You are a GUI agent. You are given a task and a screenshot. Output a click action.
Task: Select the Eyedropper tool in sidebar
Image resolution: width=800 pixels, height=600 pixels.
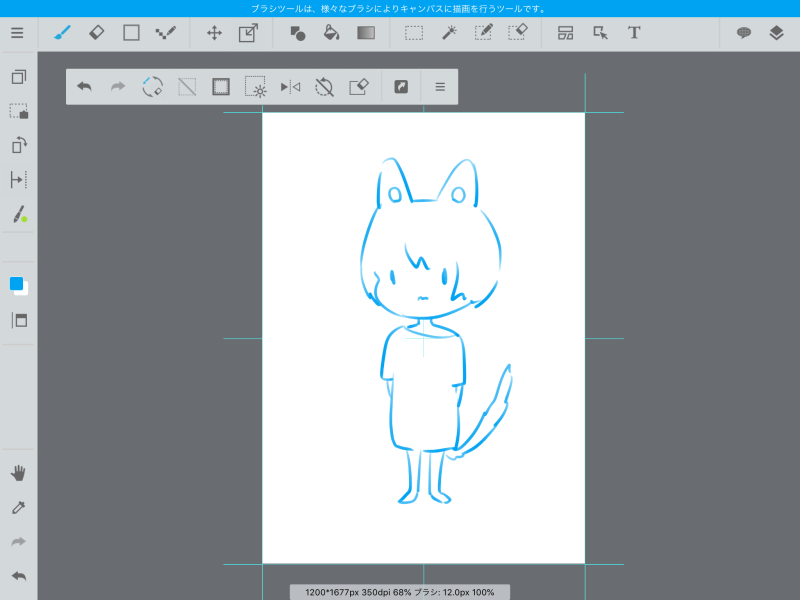18,508
